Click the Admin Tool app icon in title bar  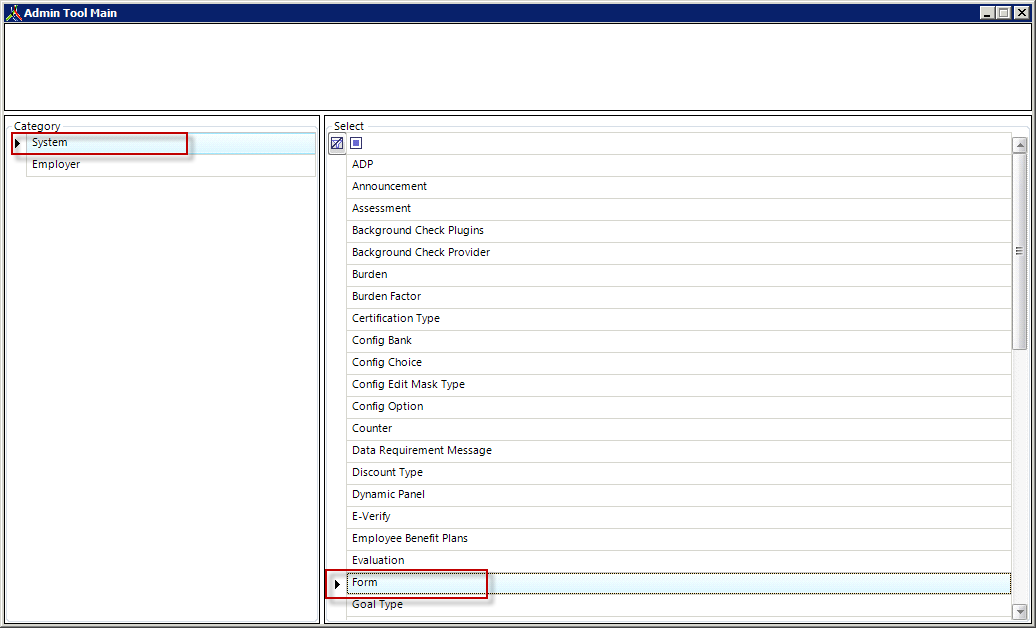coord(13,13)
